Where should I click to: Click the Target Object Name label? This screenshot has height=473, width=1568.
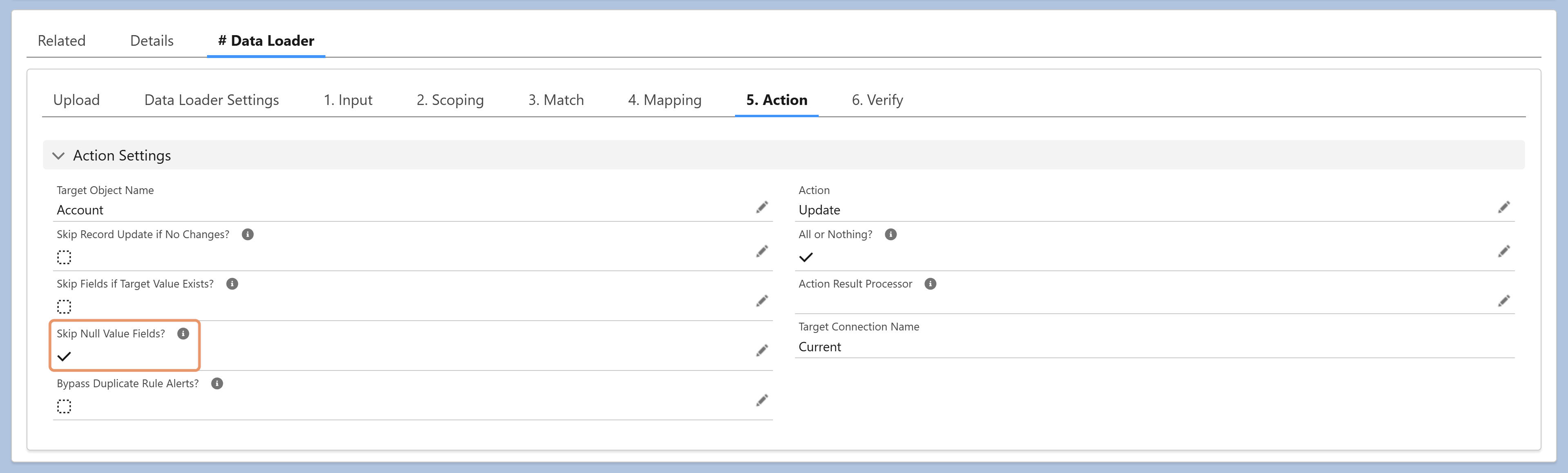pyautogui.click(x=105, y=190)
